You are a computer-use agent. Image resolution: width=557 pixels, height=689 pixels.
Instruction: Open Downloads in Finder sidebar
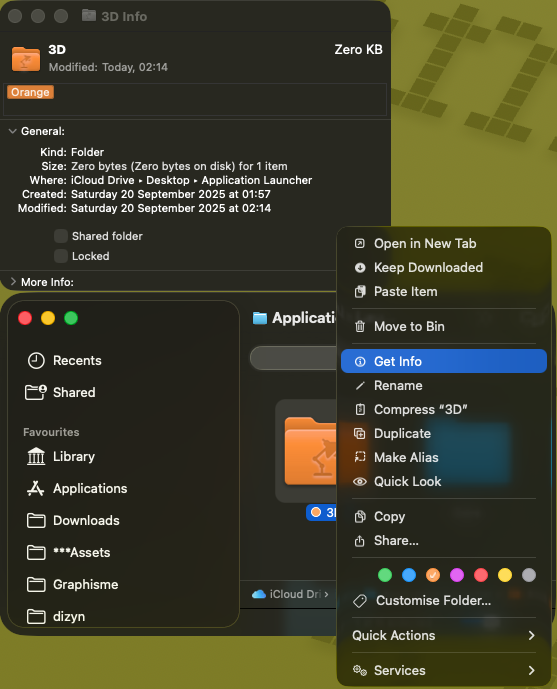123,521
